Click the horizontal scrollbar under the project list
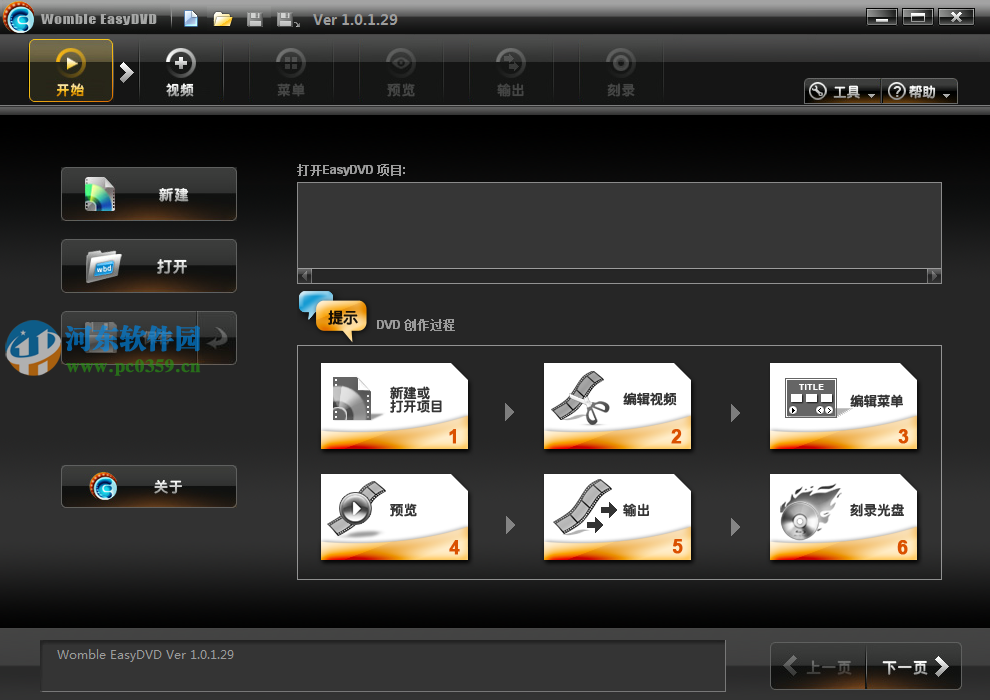Screen dimensions: 990x700 pyautogui.click(x=620, y=275)
